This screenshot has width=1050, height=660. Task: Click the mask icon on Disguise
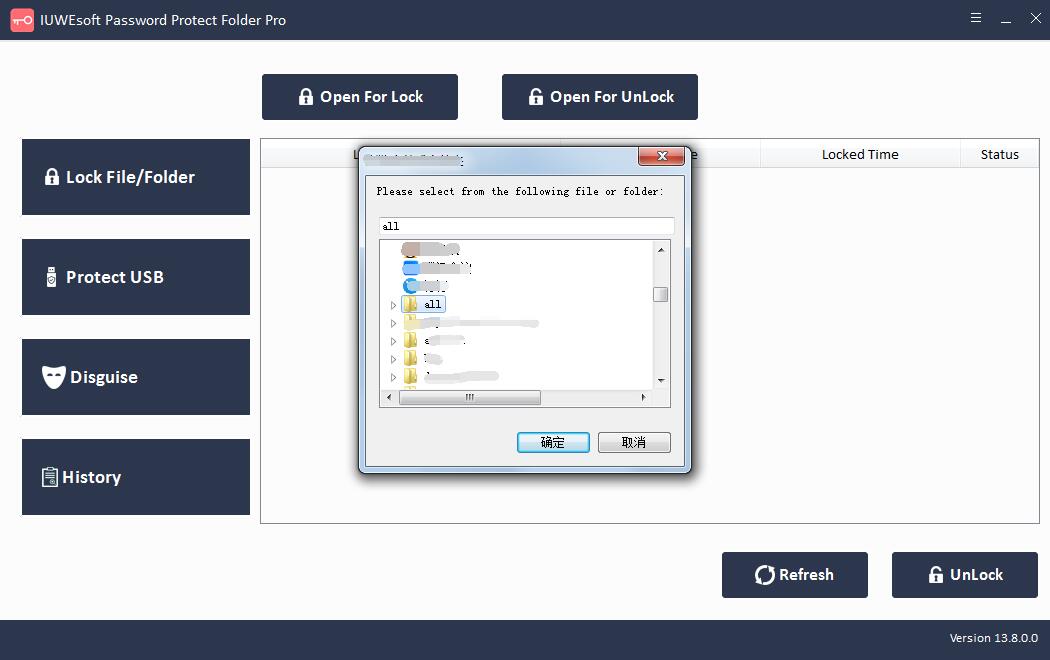[x=54, y=377]
